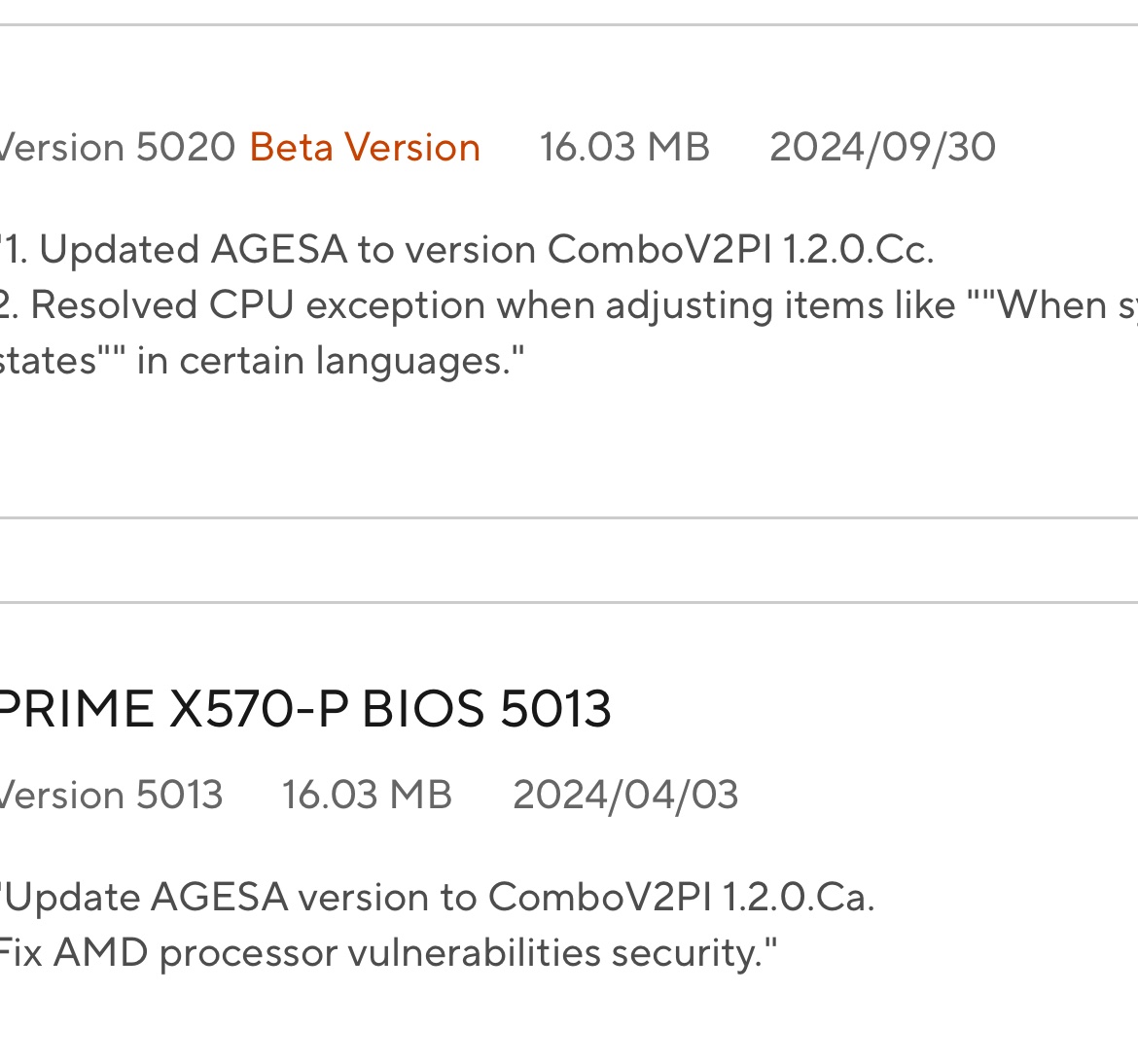This screenshot has height=1064, width=1138.
Task: Click the word CPU in the 5020 notes
Action: 251,305
